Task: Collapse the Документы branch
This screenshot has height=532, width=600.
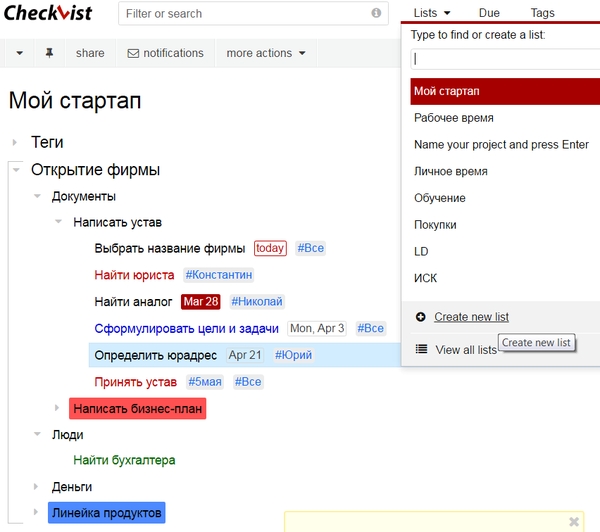Action: pyautogui.click(x=37, y=196)
